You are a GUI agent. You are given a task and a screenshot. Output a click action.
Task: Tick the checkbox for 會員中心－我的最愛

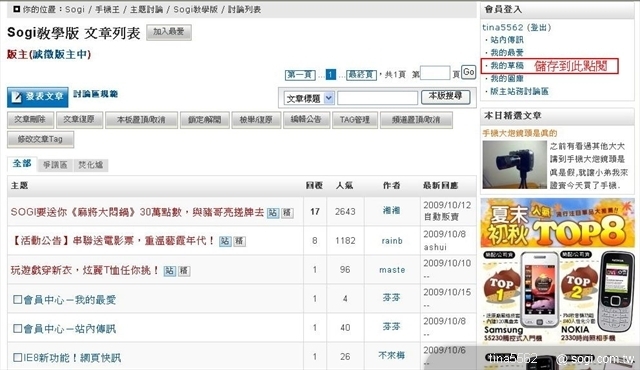18,300
